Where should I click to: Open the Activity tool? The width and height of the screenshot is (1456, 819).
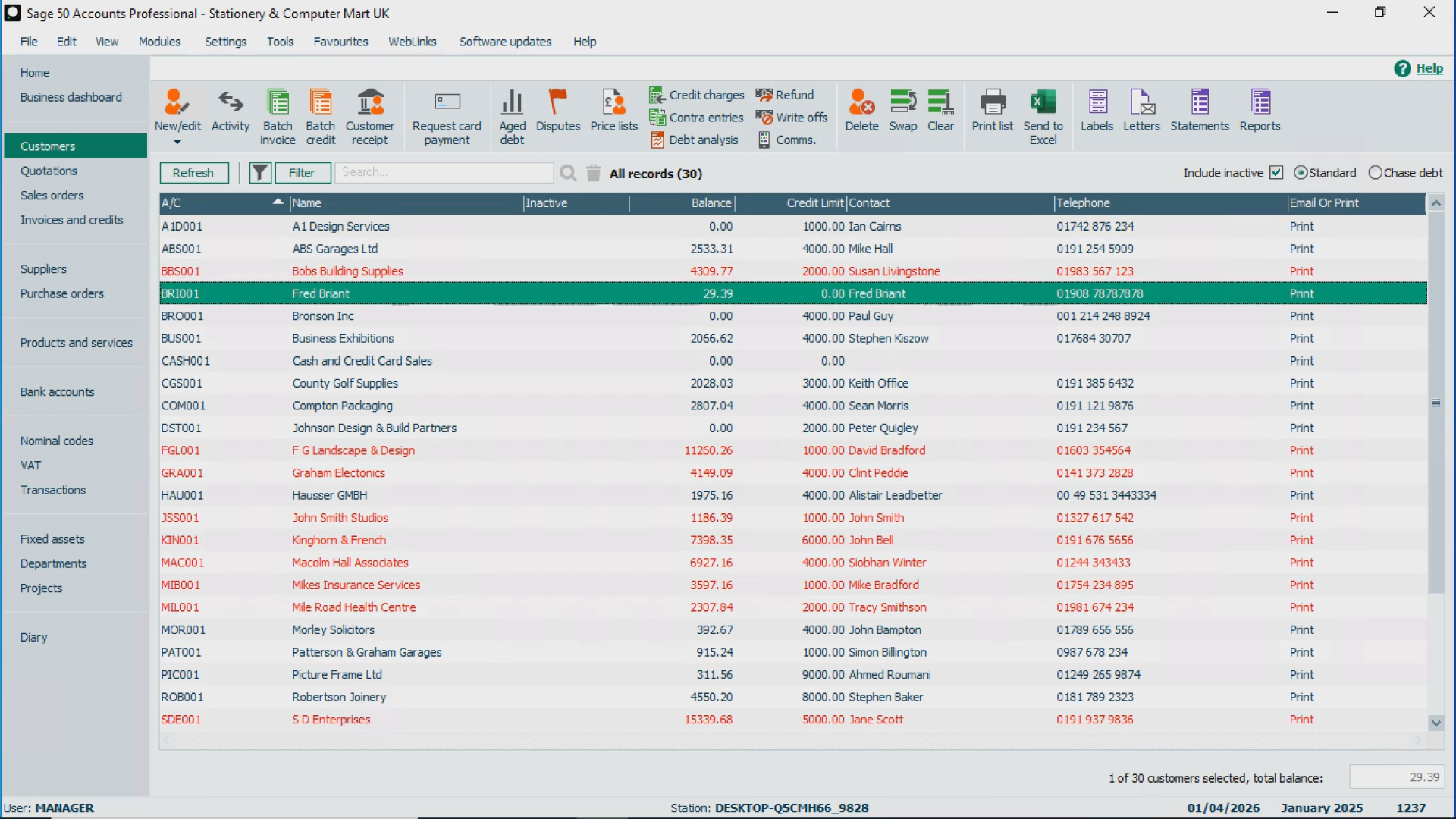(x=231, y=111)
